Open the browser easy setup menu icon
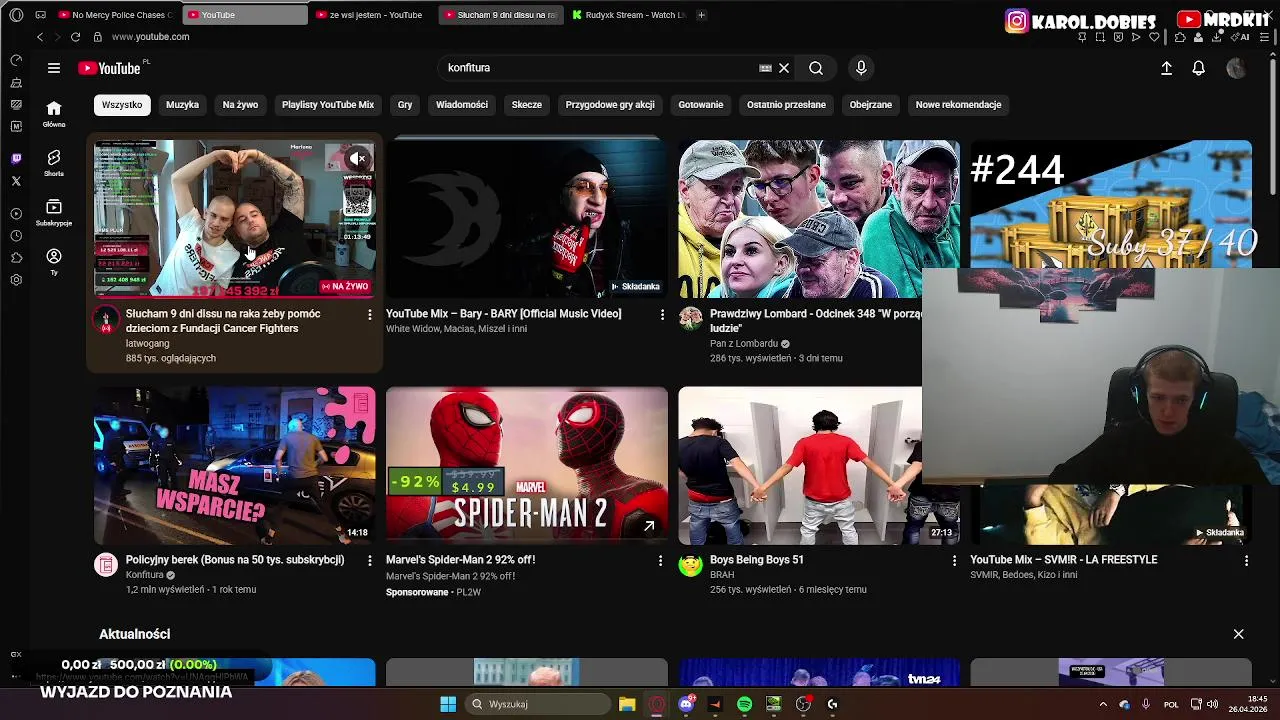This screenshot has width=1280, height=720. (1263, 37)
